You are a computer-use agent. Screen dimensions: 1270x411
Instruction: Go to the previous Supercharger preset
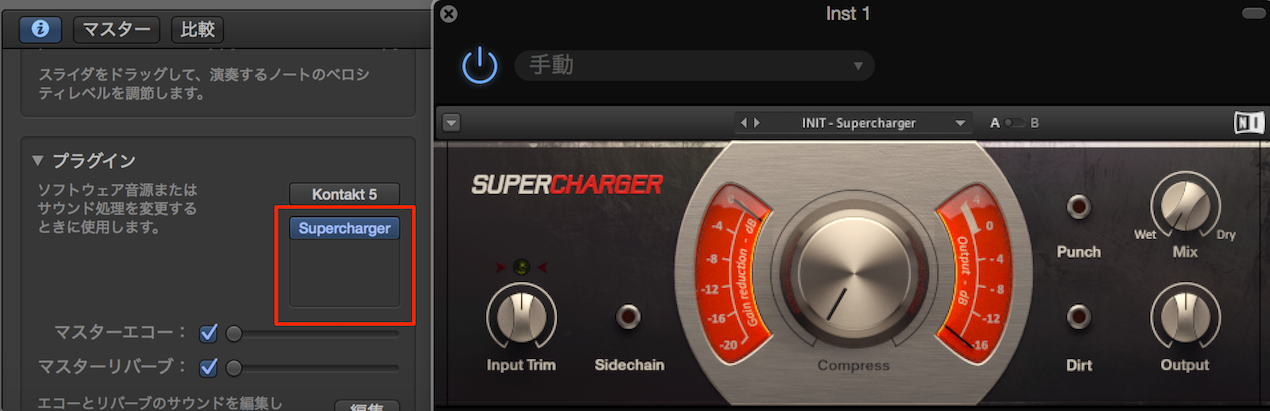pyautogui.click(x=743, y=123)
